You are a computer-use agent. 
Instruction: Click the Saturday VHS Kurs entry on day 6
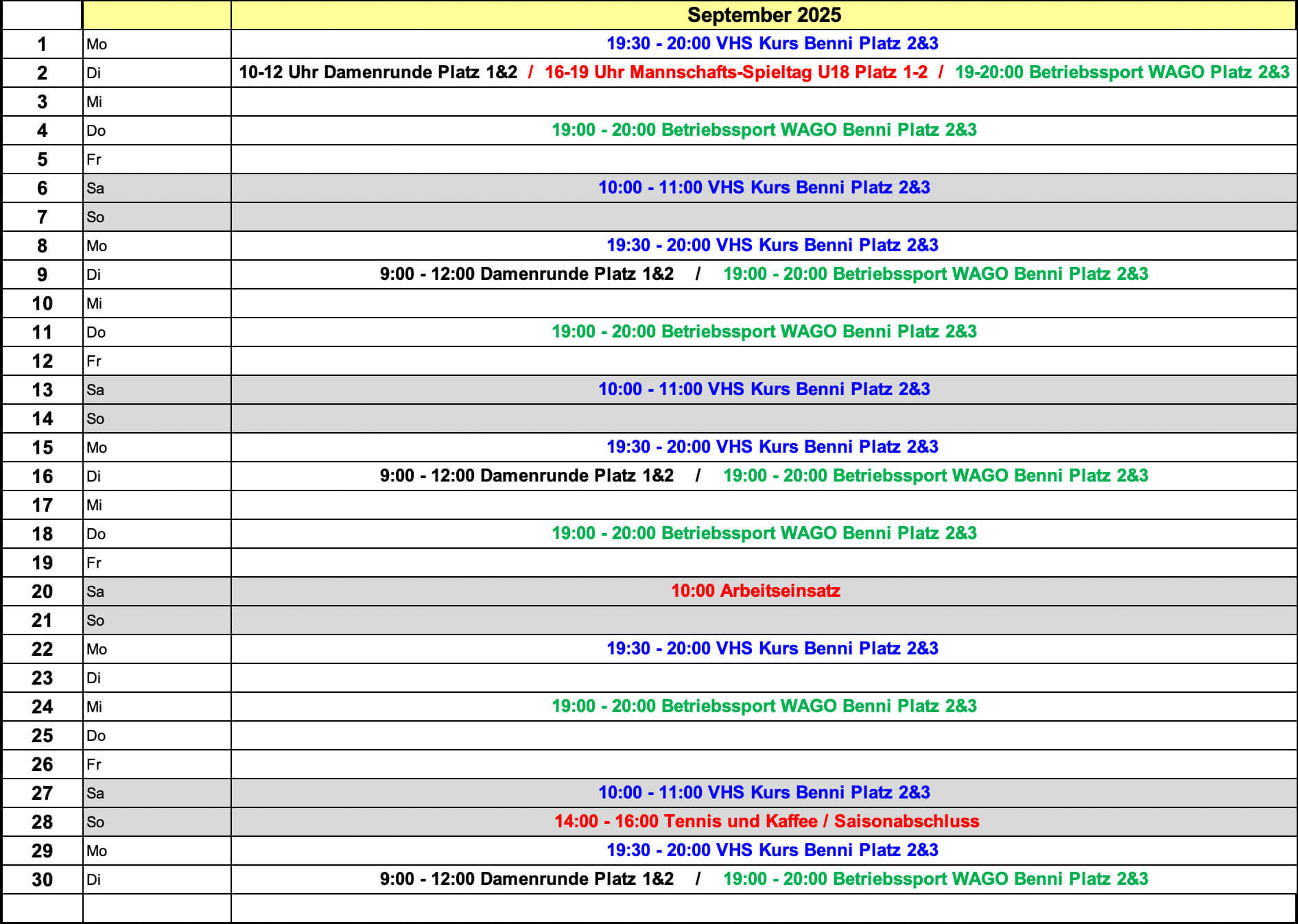pos(764,187)
